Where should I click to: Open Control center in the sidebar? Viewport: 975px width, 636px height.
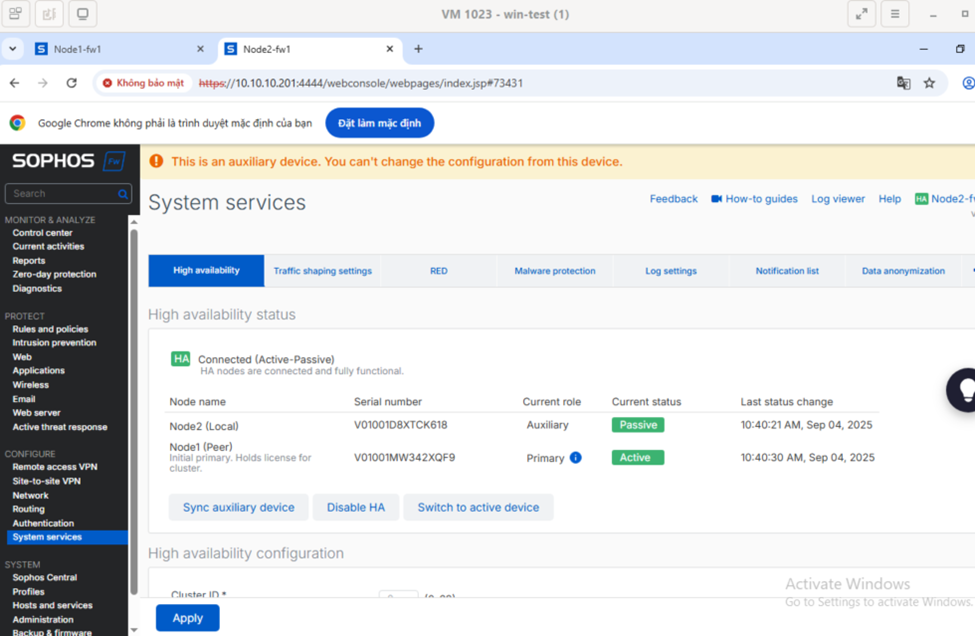42,233
